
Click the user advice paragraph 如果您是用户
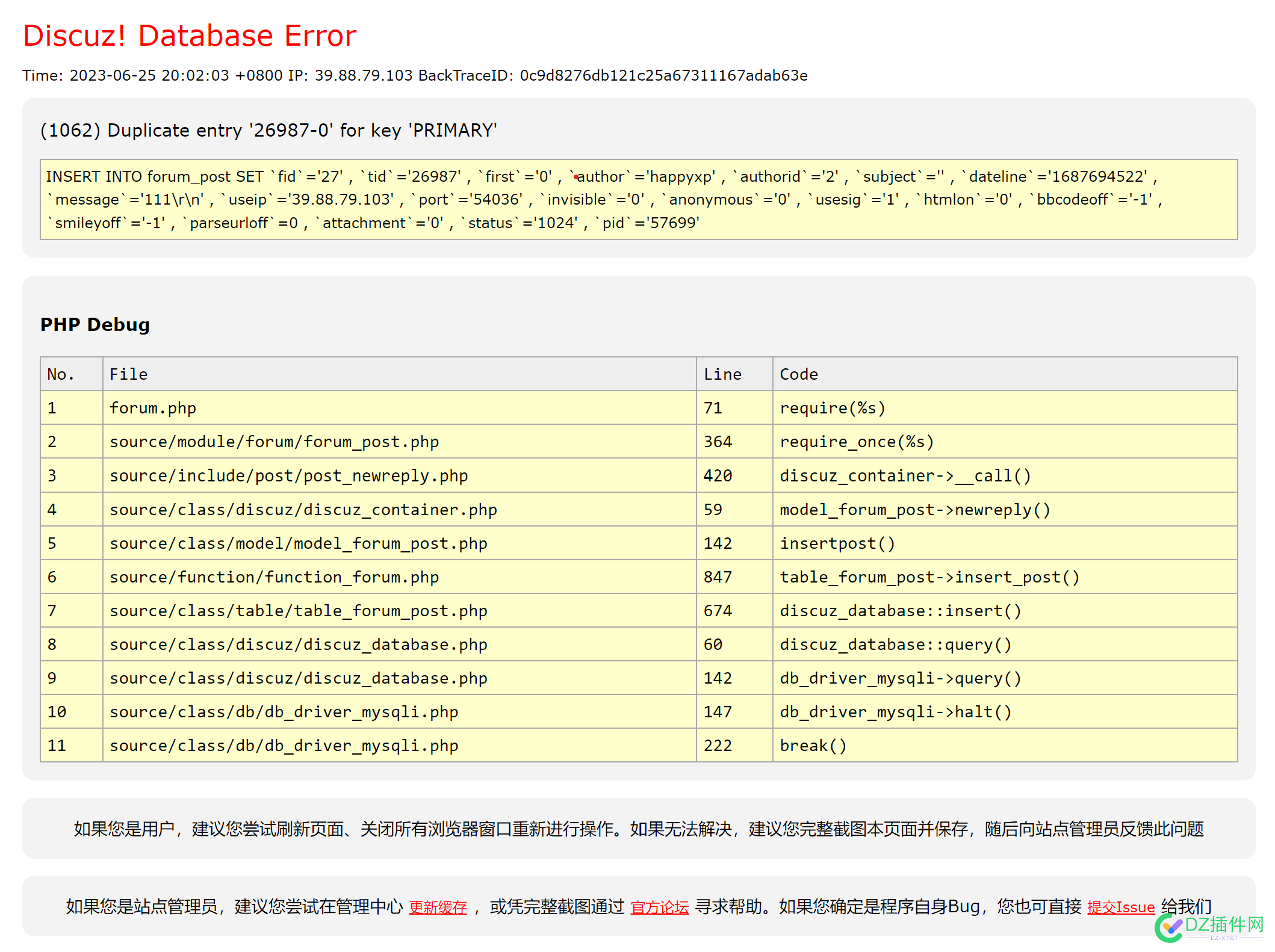(639, 829)
